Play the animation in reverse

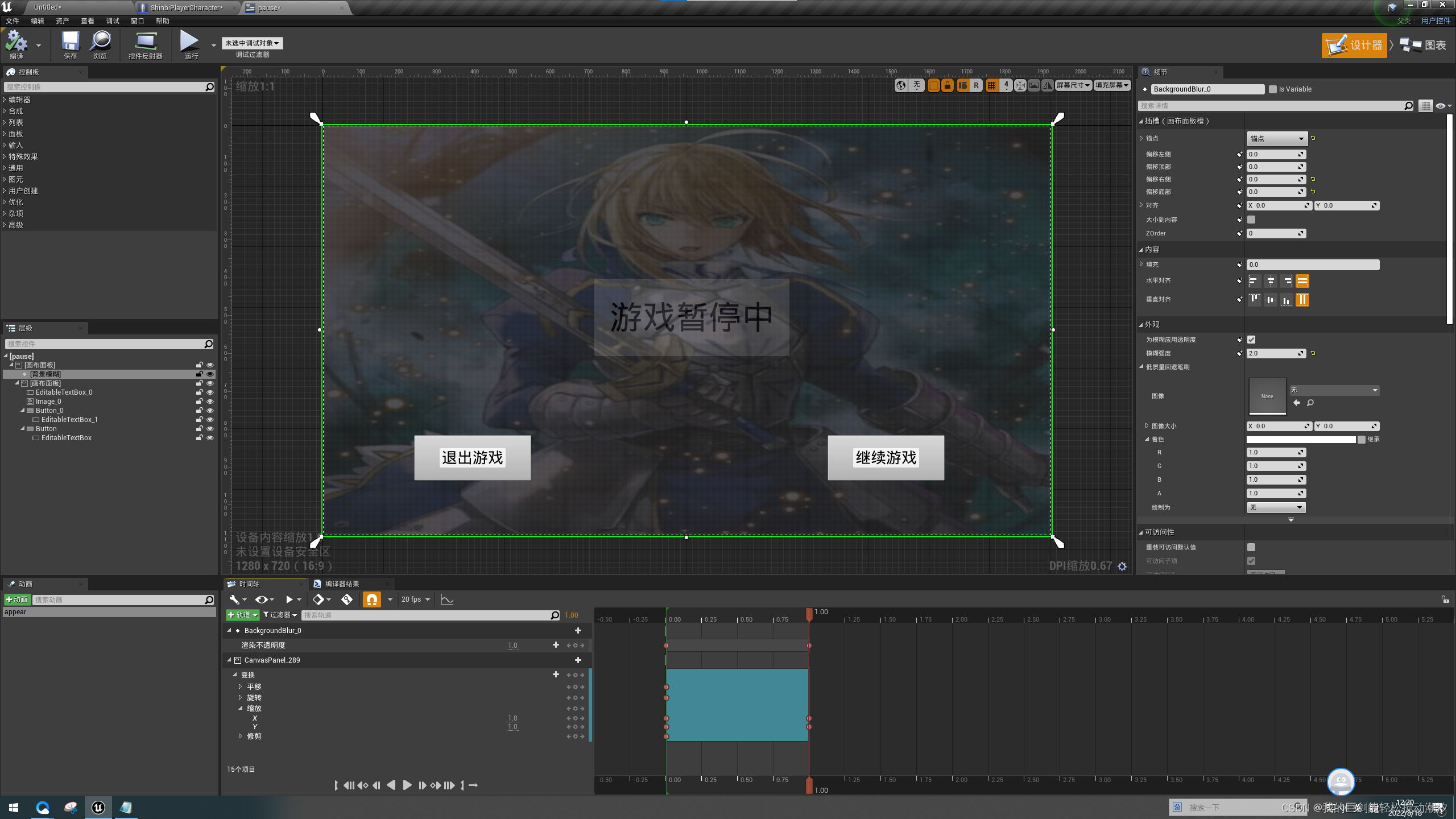click(x=391, y=785)
